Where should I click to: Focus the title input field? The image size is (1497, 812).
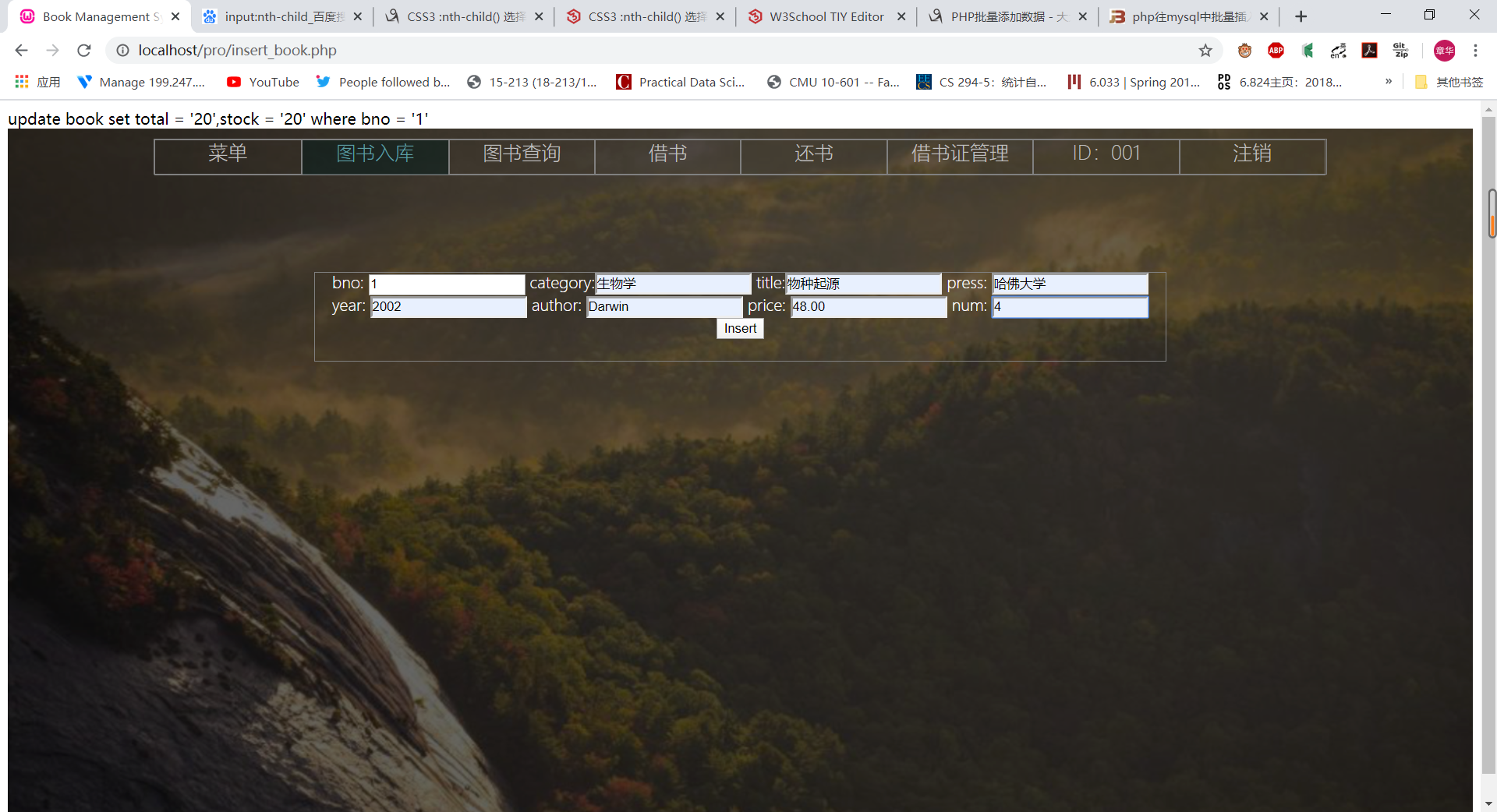[x=863, y=284]
